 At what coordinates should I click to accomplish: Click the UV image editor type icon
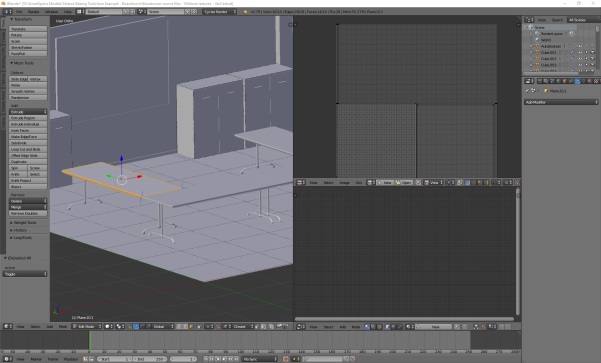point(300,182)
